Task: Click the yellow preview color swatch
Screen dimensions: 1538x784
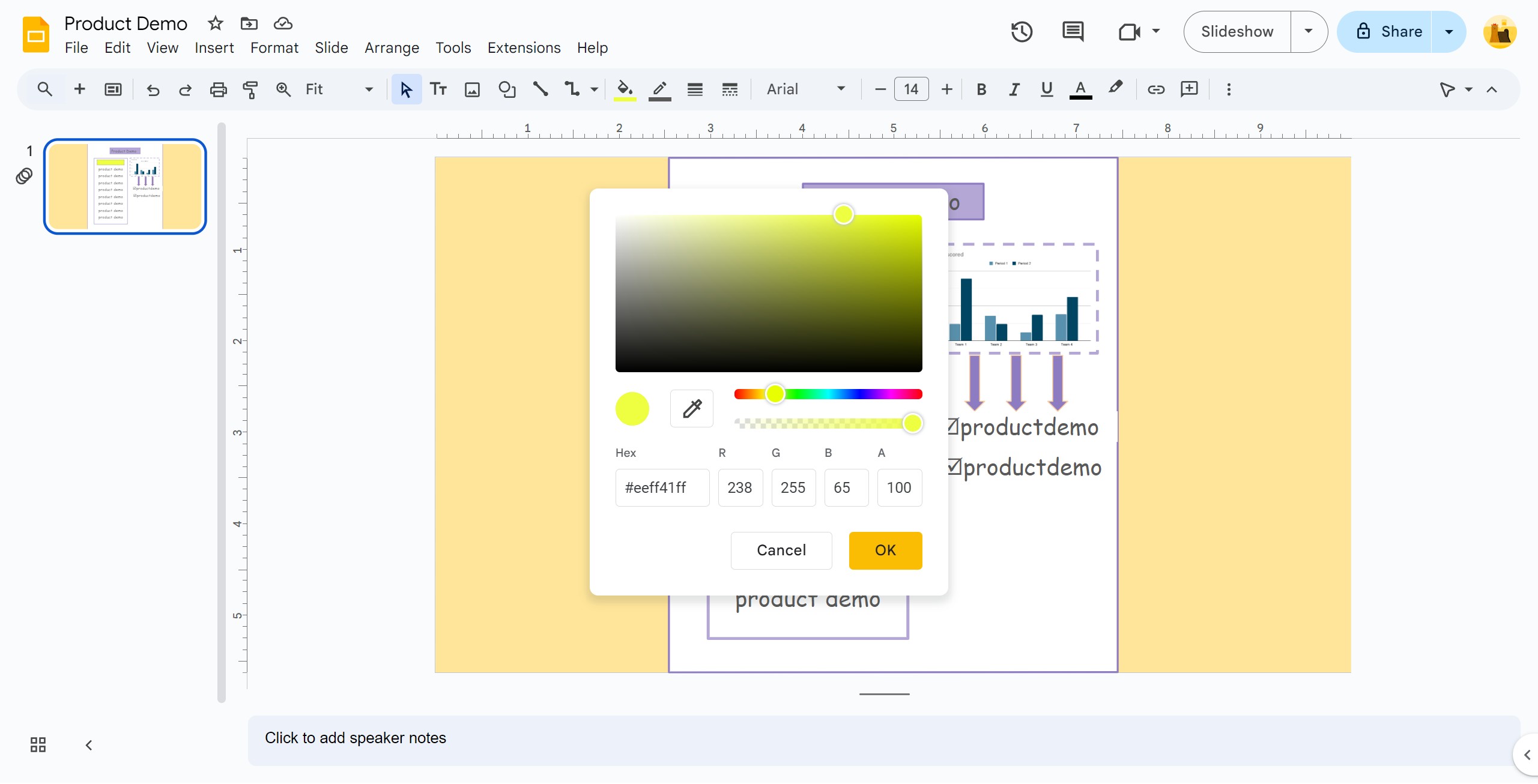Action: (x=632, y=409)
